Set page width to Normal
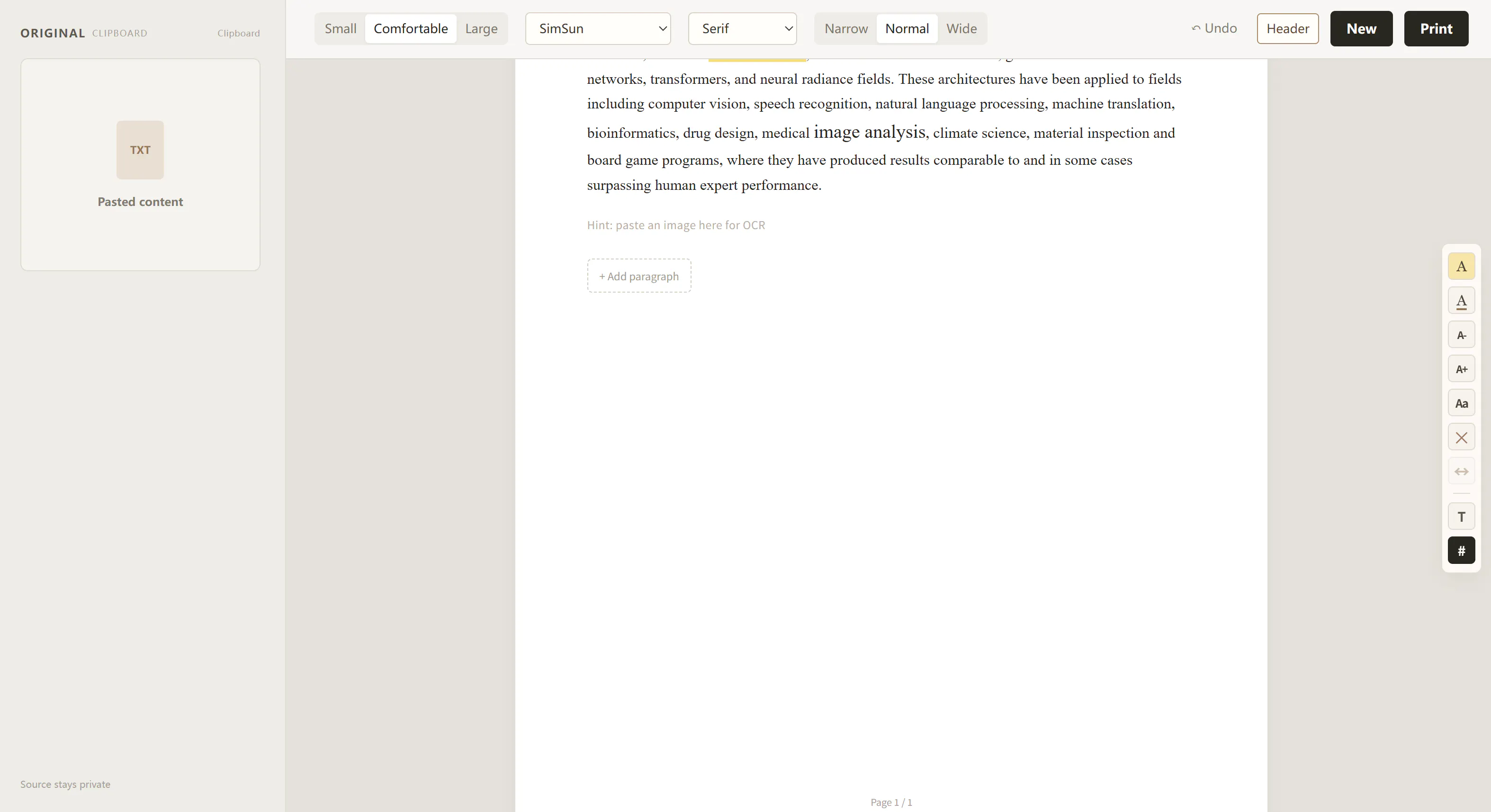Screen dimensions: 1491x812 click(907, 28)
